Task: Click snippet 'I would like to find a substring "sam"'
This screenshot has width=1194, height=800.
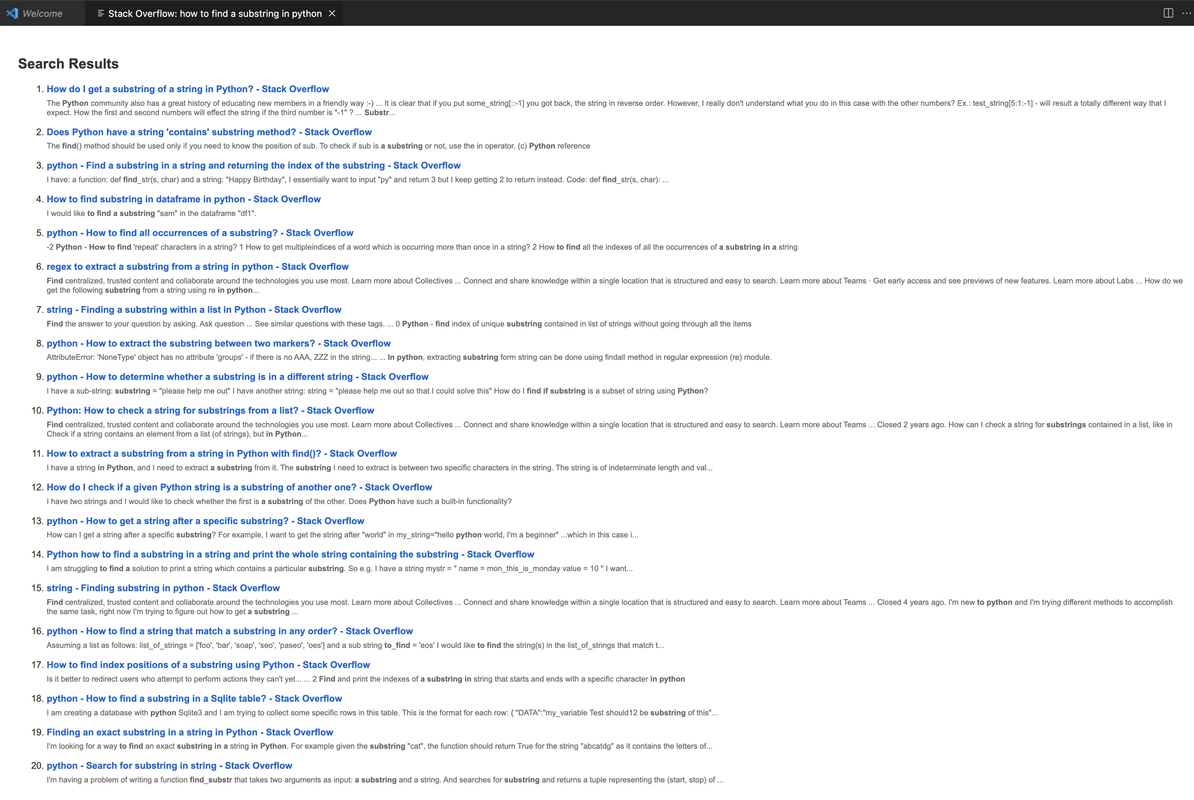Action: (x=151, y=214)
